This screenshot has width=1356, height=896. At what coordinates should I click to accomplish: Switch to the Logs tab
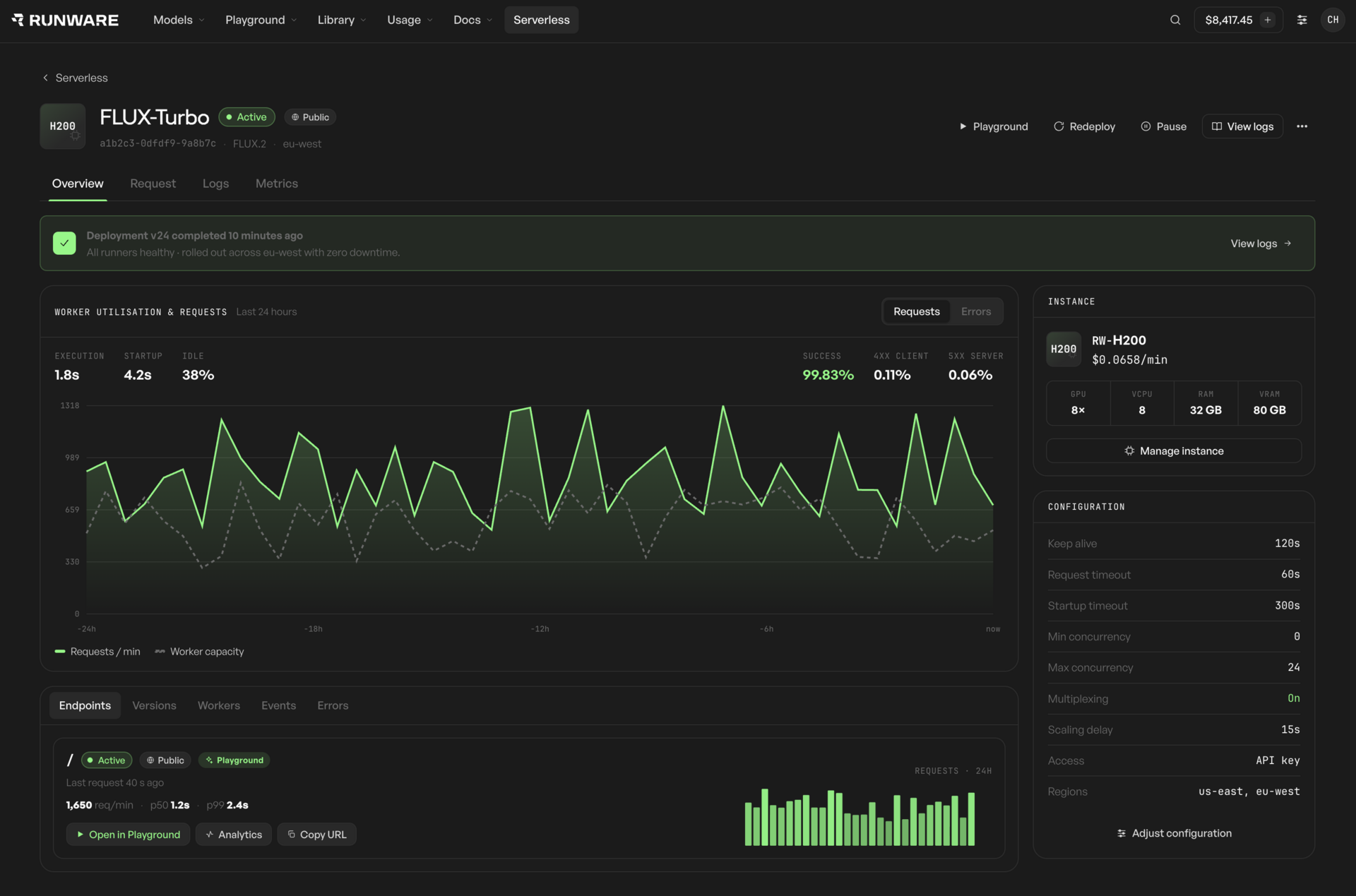[215, 184]
